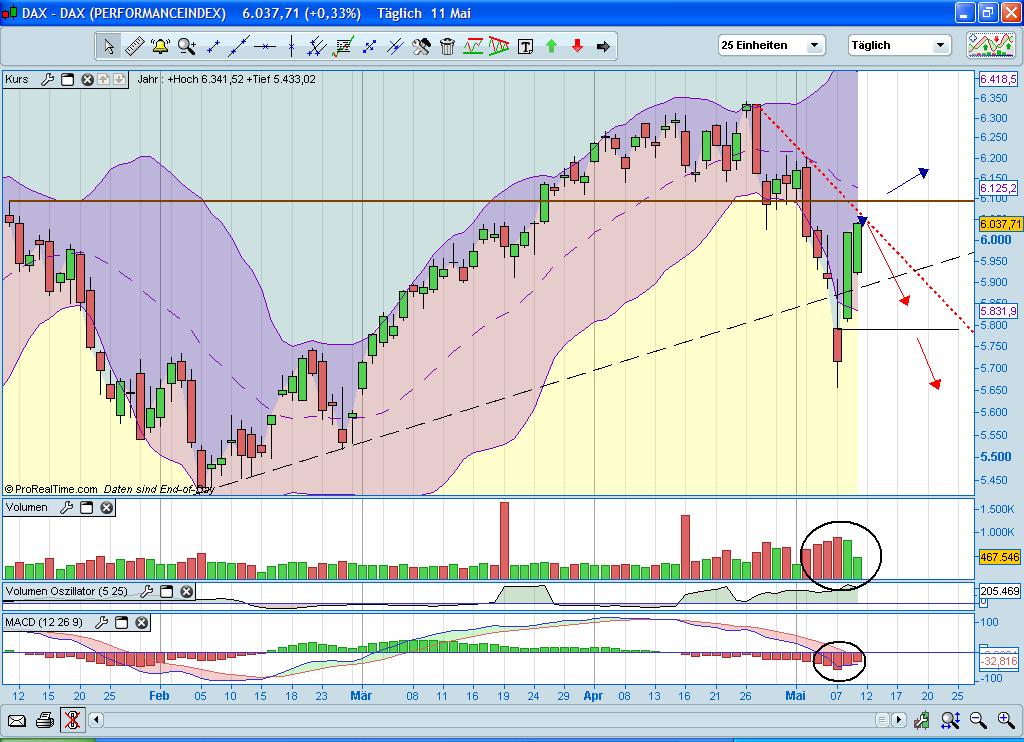Click the scroll right arrow of the time scrollbar
1024x742 pixels.
click(899, 720)
